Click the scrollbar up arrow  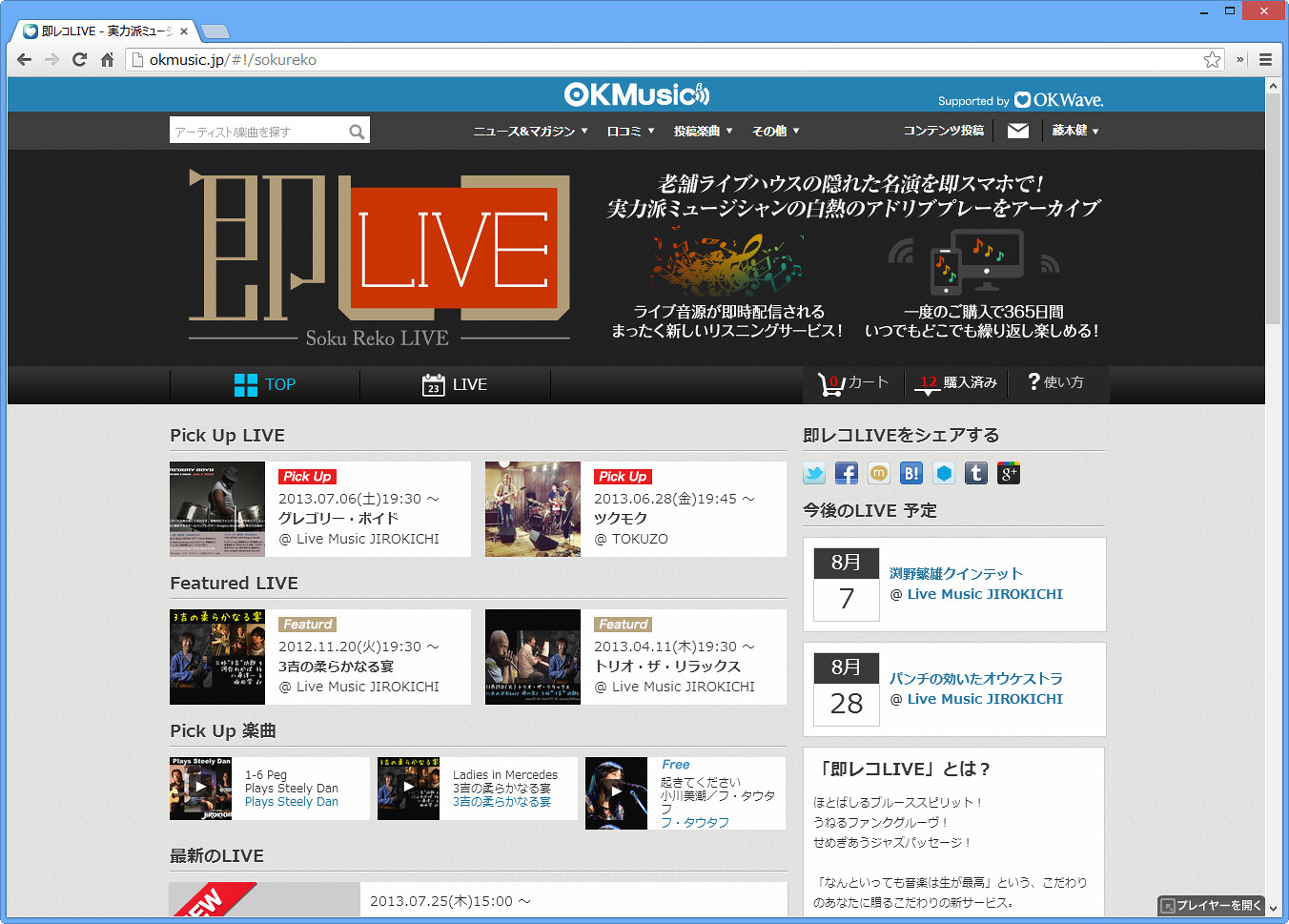[x=1273, y=85]
